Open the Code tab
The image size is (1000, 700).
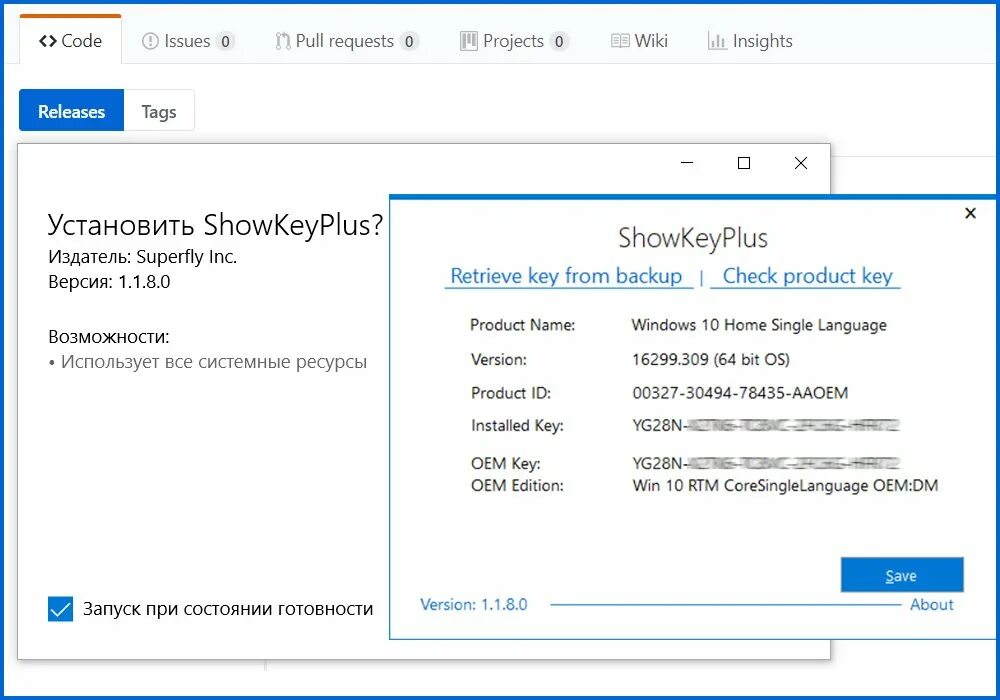point(71,41)
